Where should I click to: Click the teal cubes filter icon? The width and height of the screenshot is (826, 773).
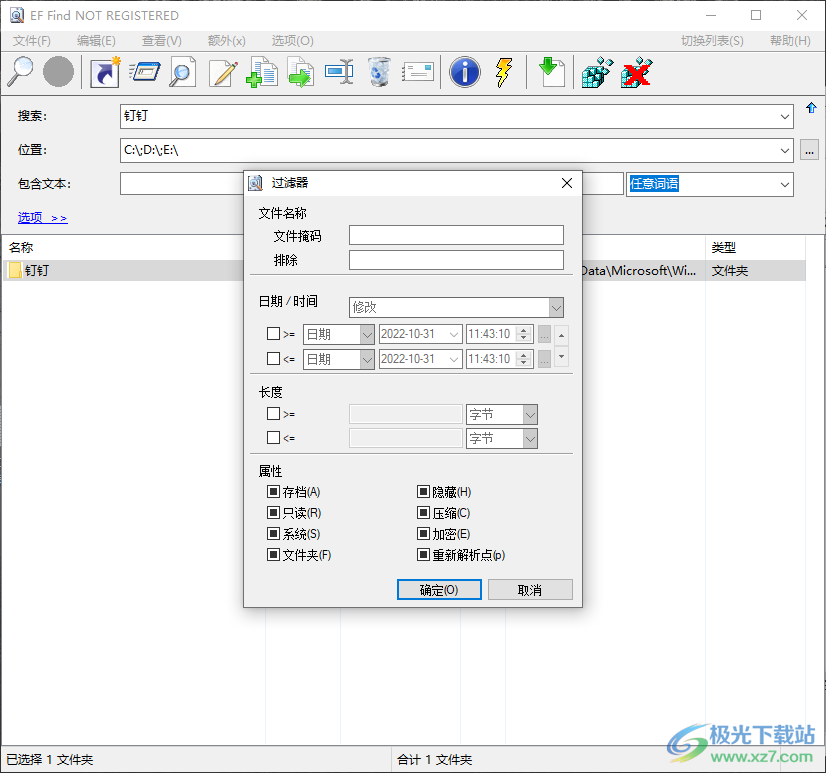pos(597,72)
